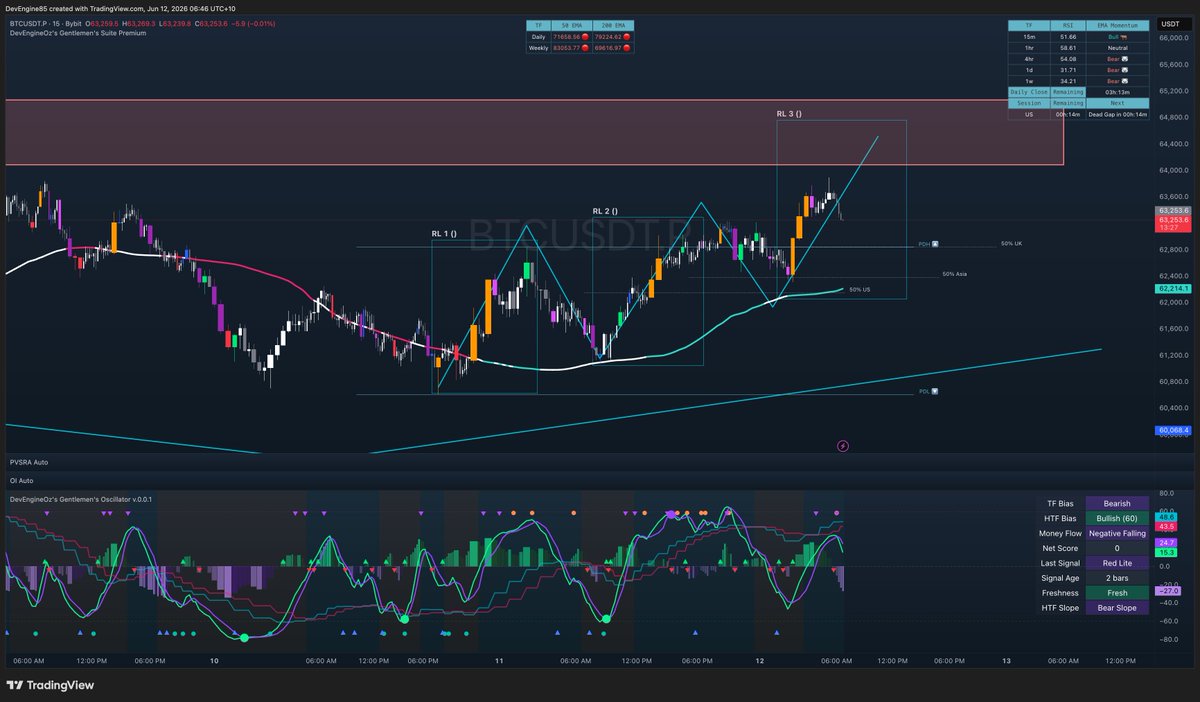
Task: Select the Gentlemen's Oscillator v.0.0.1 legend
Action: click(81, 498)
